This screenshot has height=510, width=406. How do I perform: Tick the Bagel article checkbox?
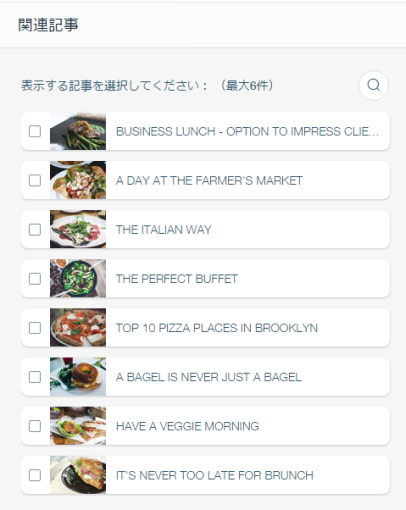[x=35, y=377]
